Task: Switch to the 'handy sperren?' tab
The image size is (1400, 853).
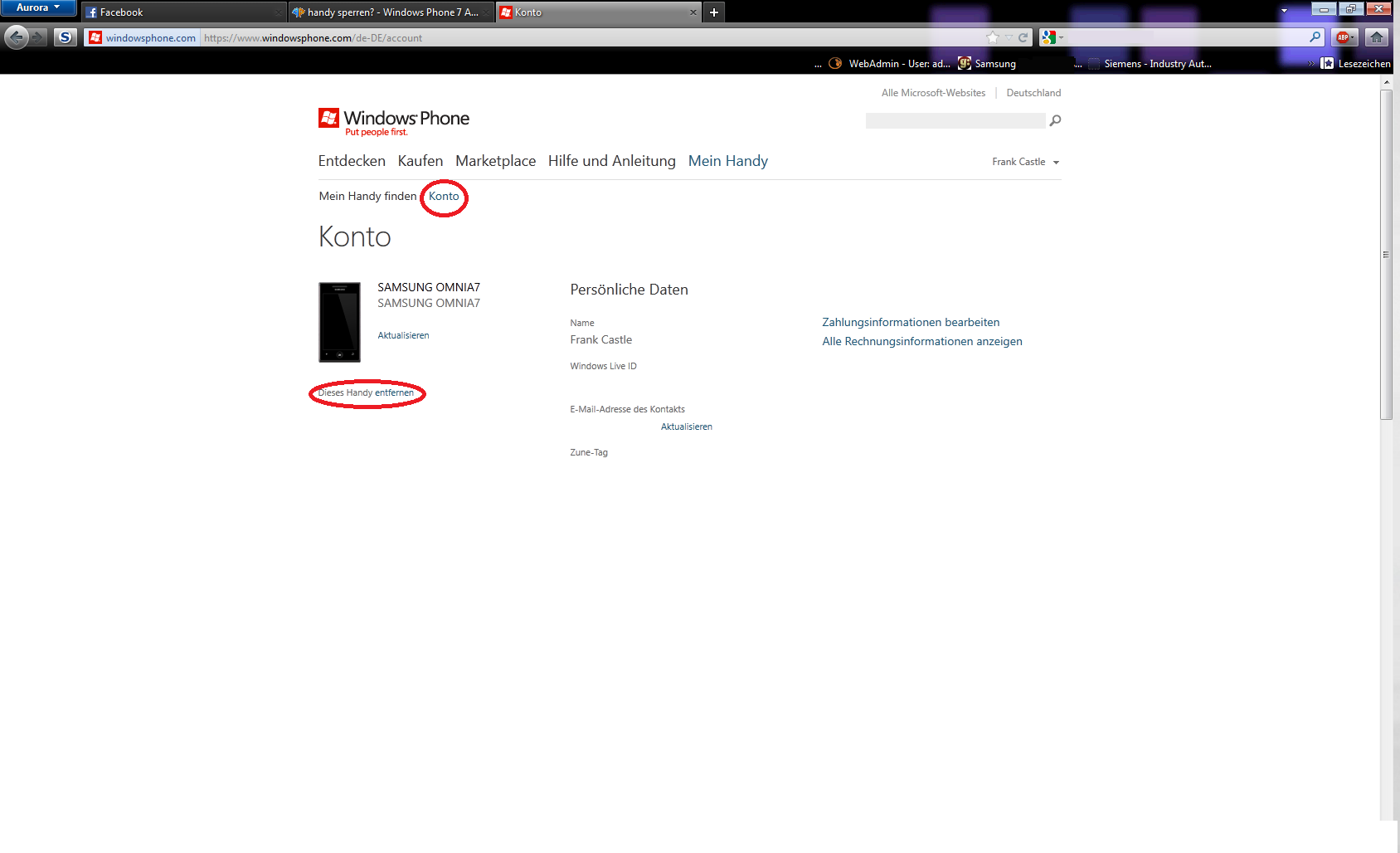Action: (391, 12)
